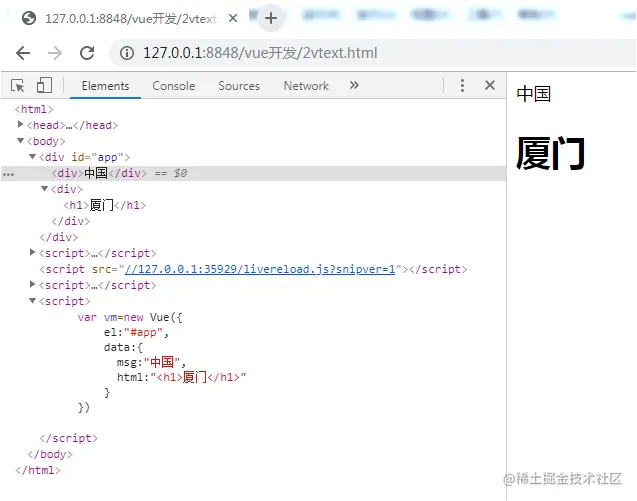The image size is (637, 501).
Task: Collapse the body element node
Action: click(x=20, y=141)
